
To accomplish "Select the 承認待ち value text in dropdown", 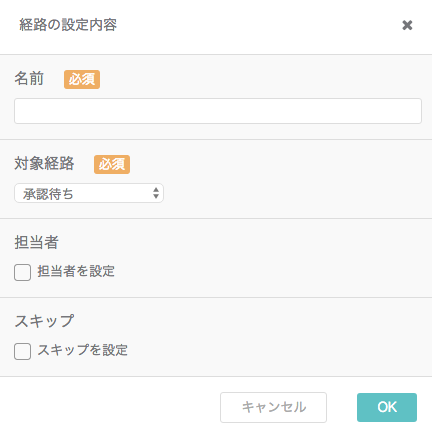I will [48, 194].
